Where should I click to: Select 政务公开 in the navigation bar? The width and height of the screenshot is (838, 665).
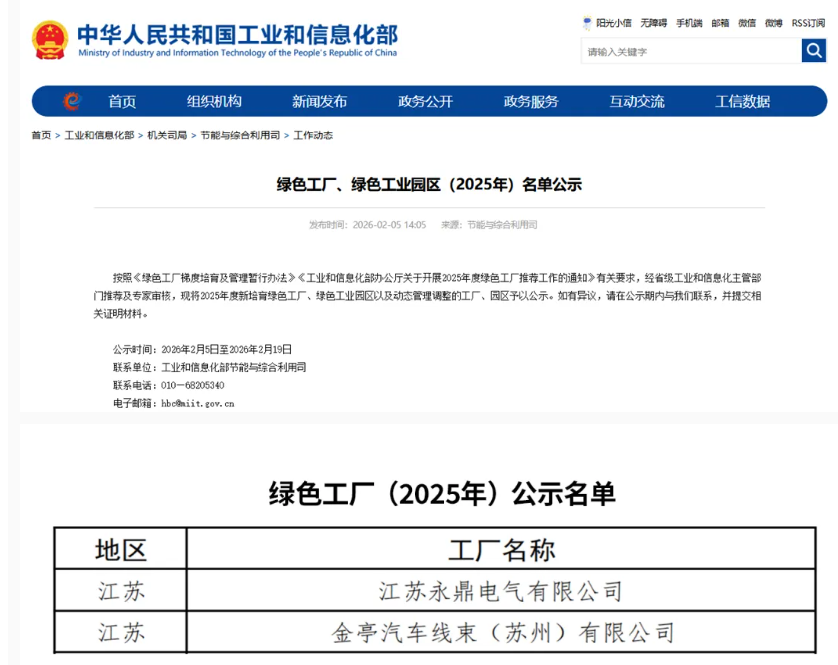point(425,101)
